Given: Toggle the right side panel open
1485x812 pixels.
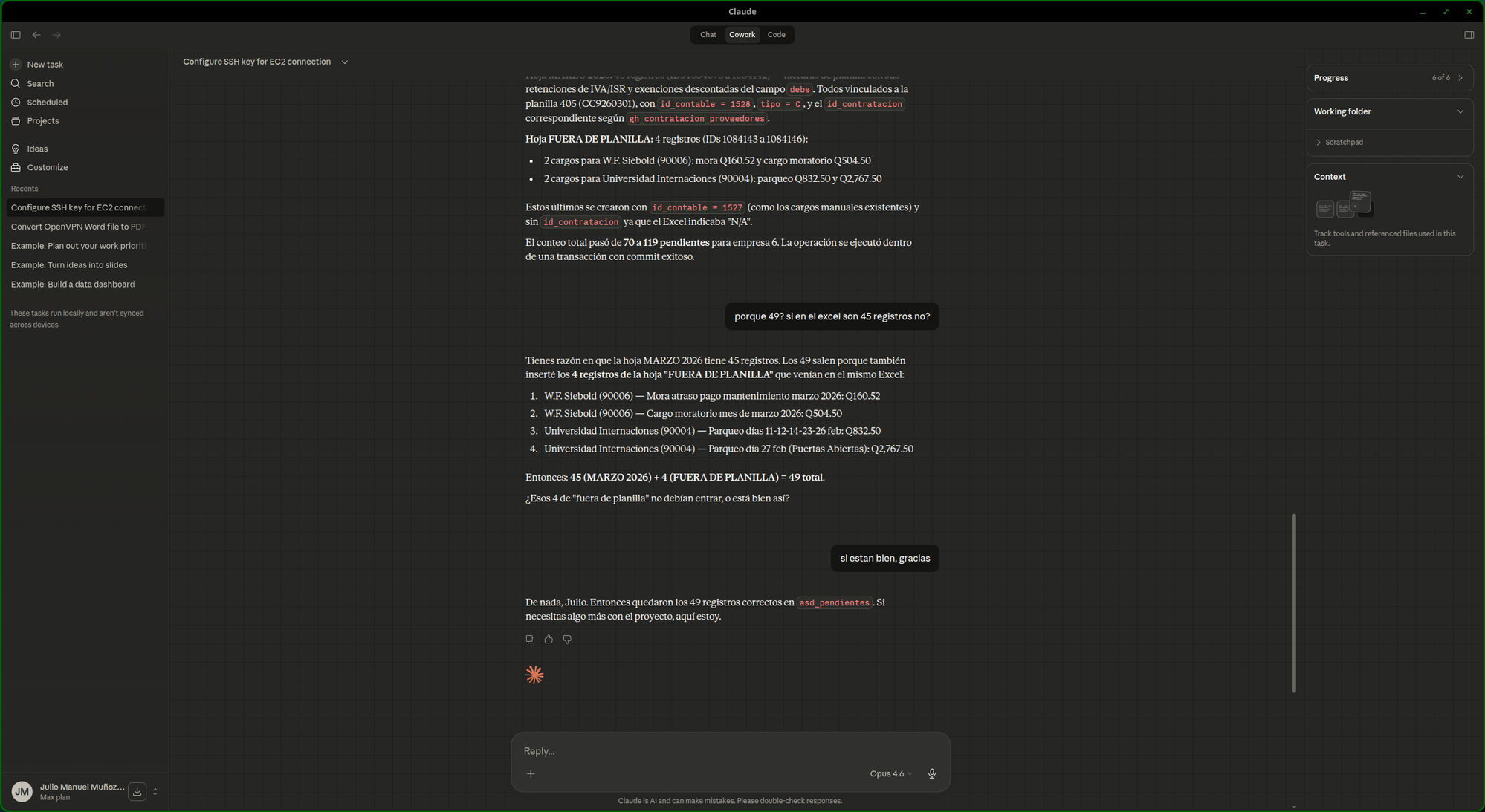Looking at the screenshot, I should [1469, 34].
